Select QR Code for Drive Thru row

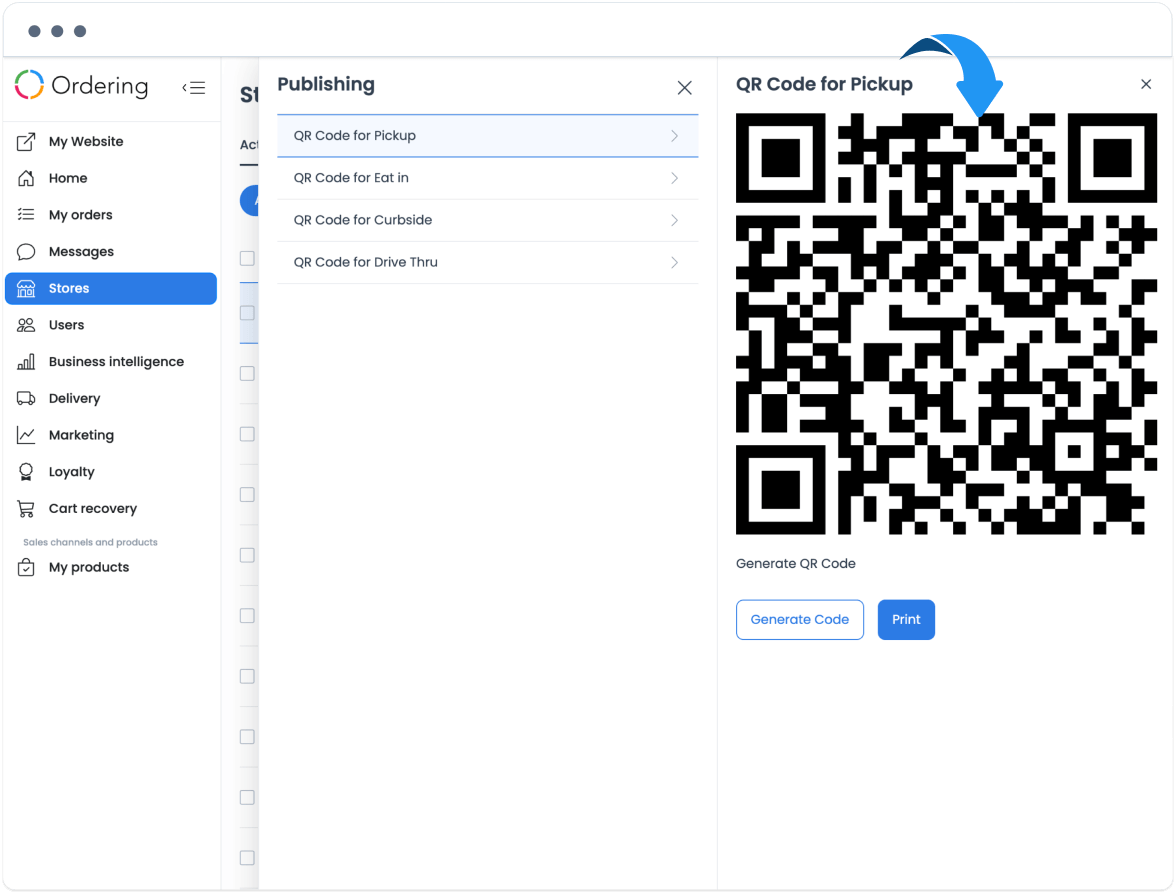pos(488,262)
